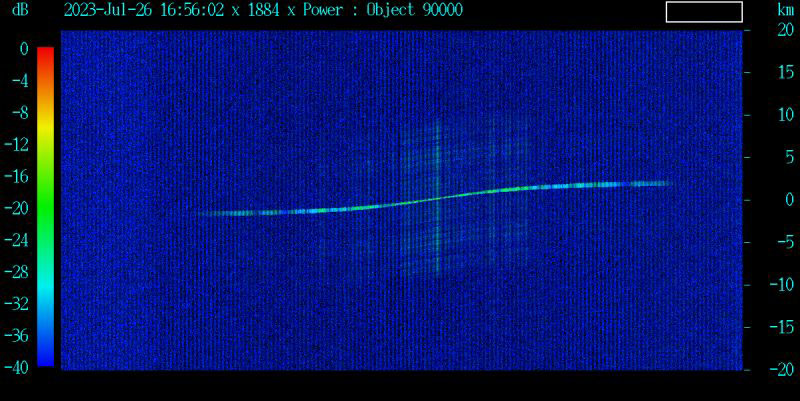Click the '-20' km axis label
Image resolution: width=800 pixels, height=401 pixels.
tap(782, 369)
